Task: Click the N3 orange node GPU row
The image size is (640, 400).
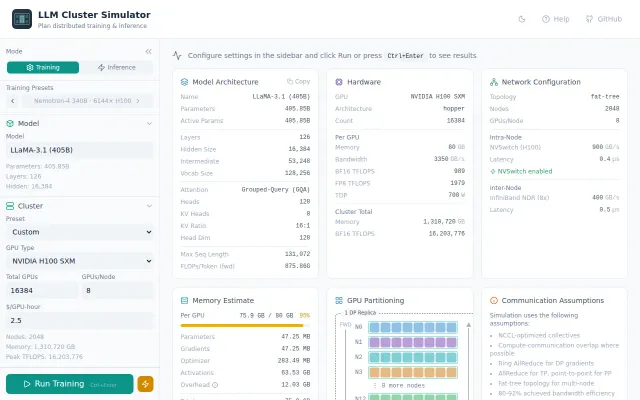Action: pos(413,372)
